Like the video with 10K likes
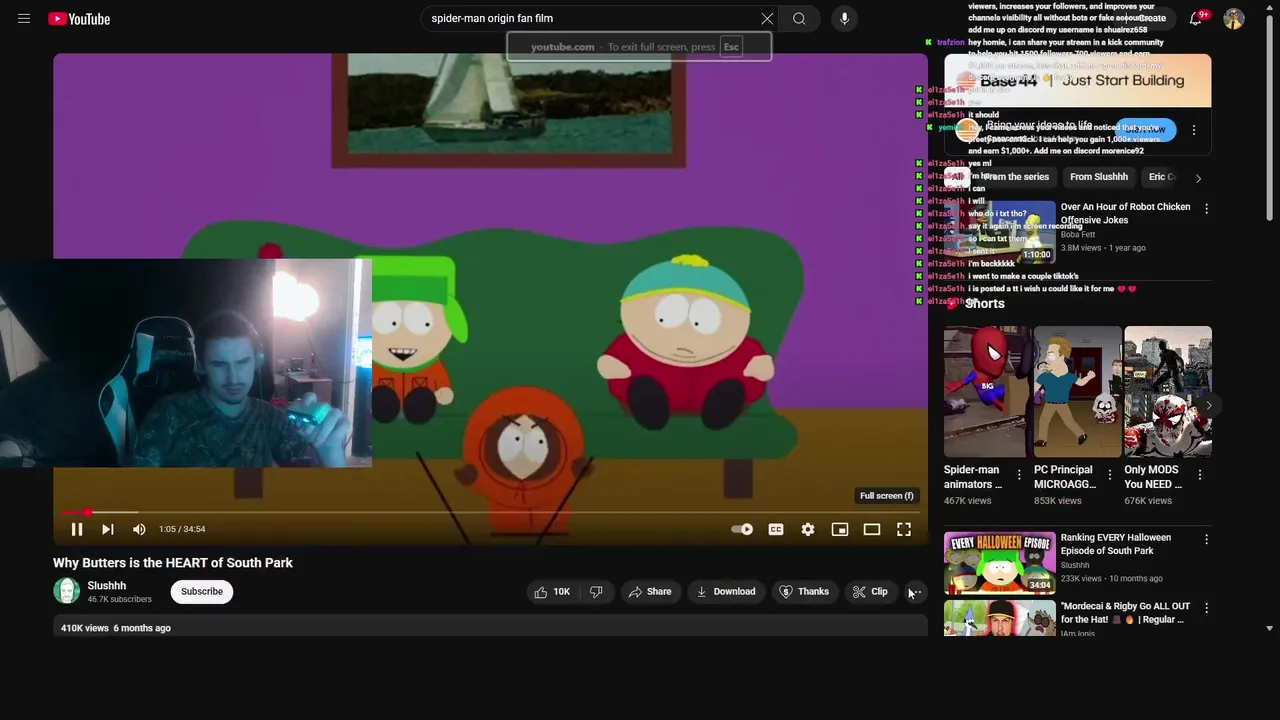 [552, 592]
